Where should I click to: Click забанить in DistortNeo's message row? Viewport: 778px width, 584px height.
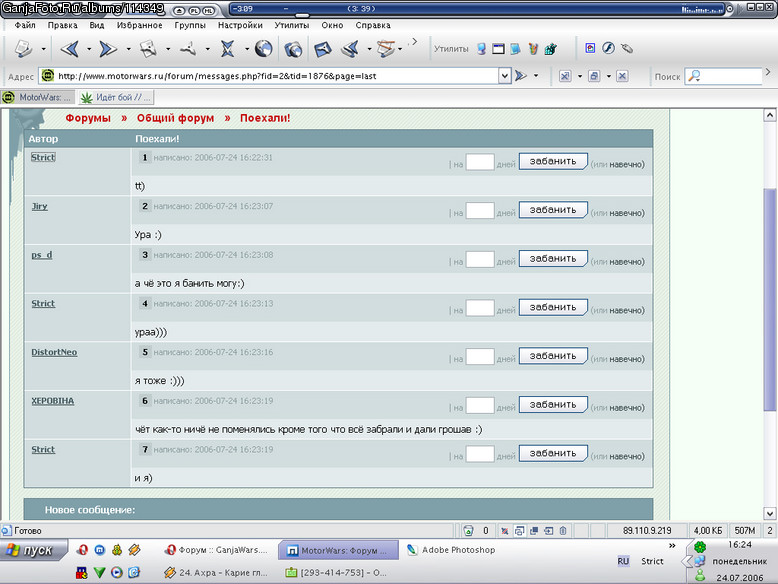[x=553, y=356]
